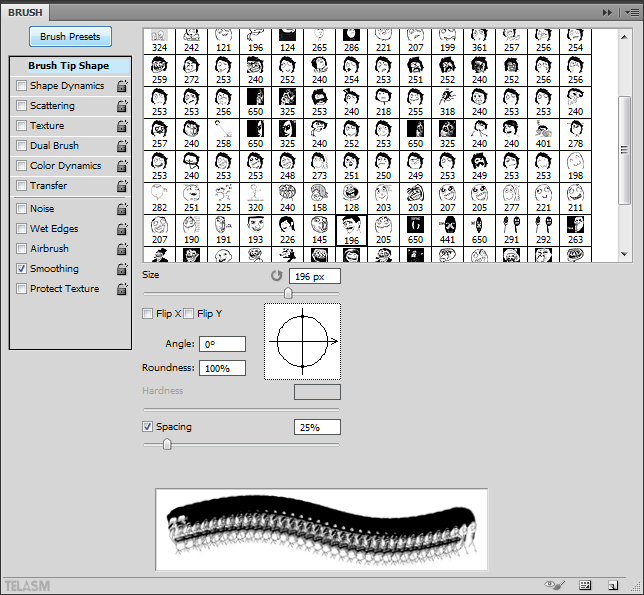Toggle the lock icon beside Smoothing
The image size is (644, 595).
(x=122, y=269)
